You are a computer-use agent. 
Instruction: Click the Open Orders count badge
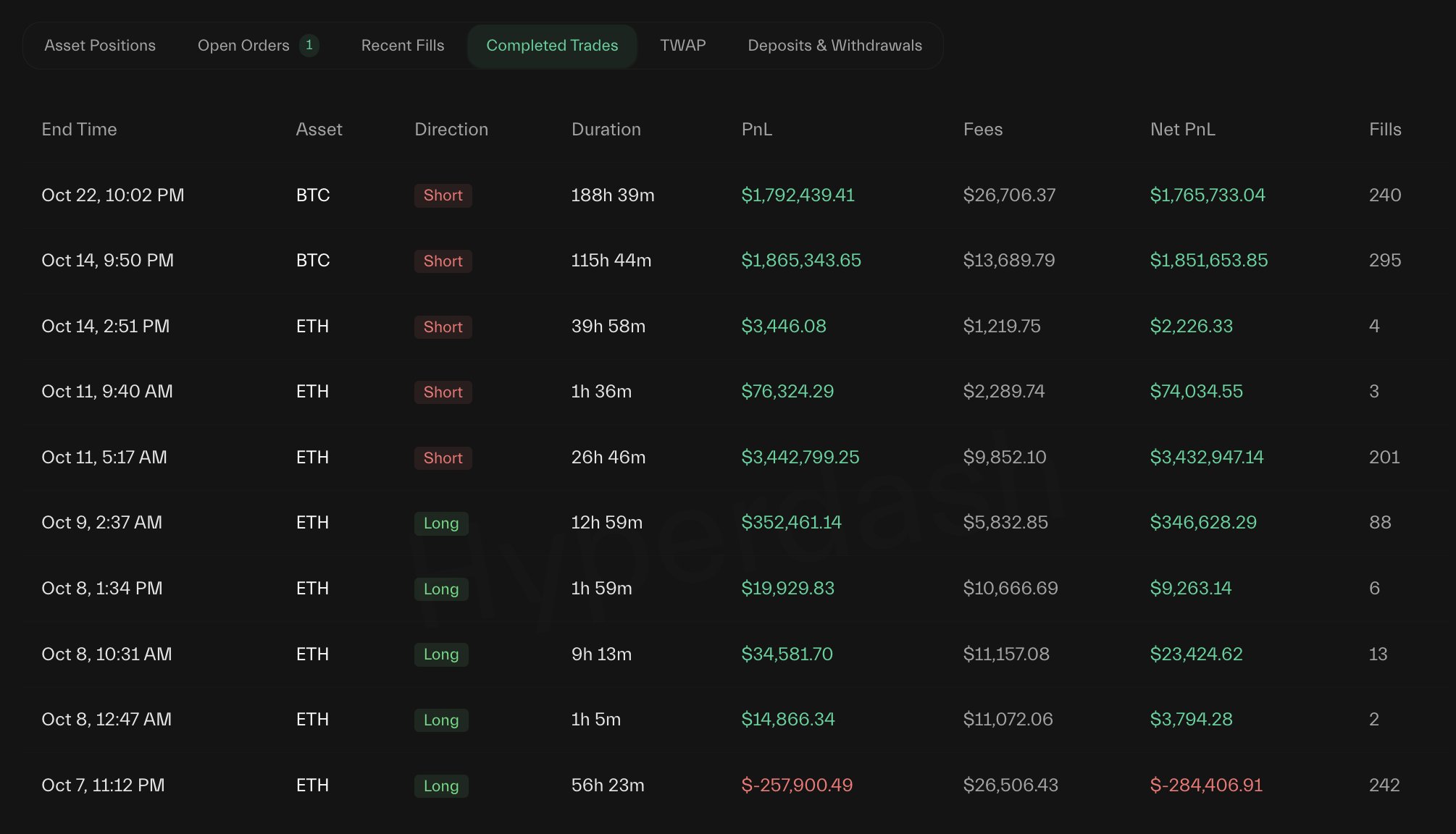[309, 46]
